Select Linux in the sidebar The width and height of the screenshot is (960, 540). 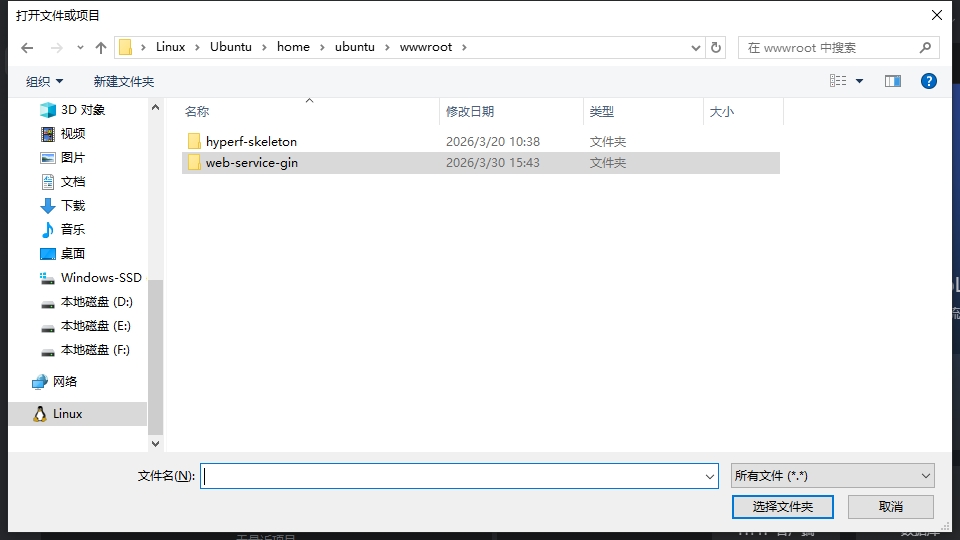tap(78, 414)
